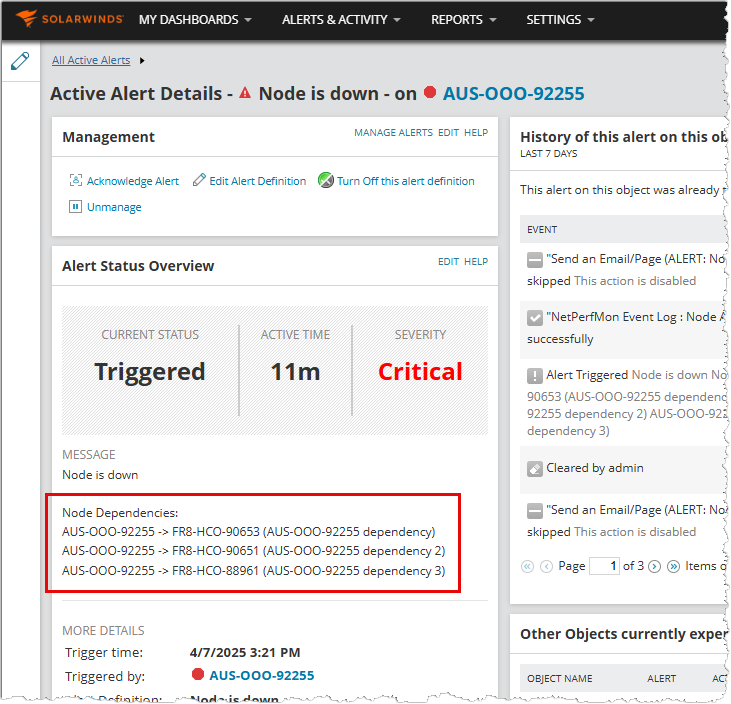Click the Alert column header in Other Objects

[661, 678]
